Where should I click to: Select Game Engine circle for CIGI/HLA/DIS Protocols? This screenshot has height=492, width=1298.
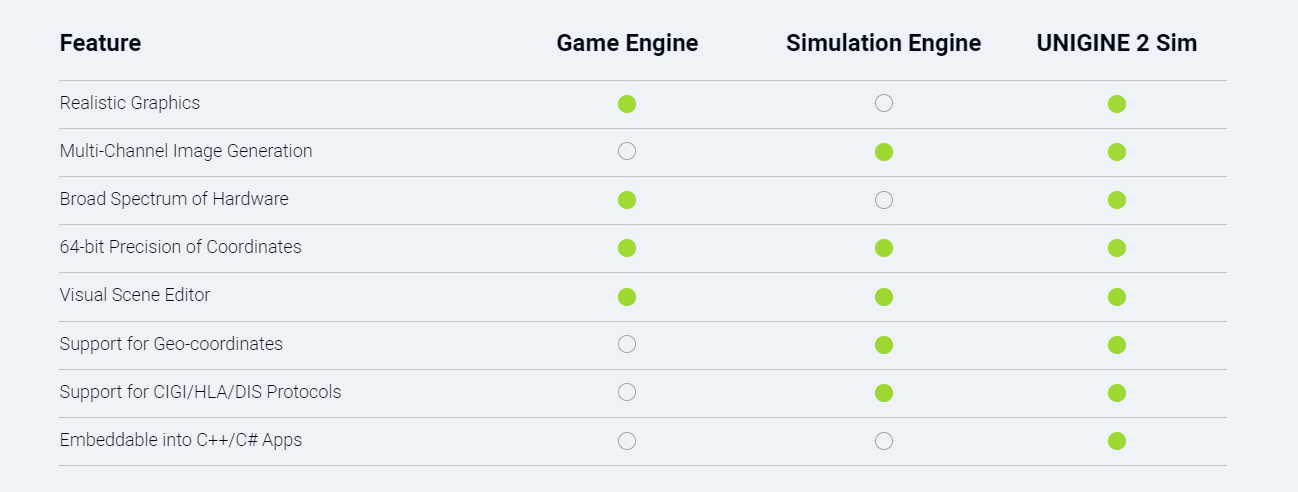627,392
